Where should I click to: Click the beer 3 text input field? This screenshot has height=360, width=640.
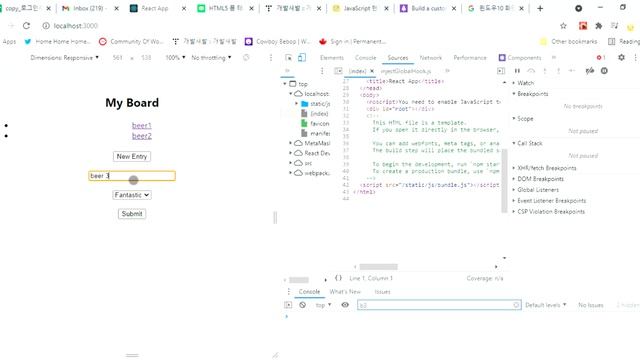(x=132, y=176)
